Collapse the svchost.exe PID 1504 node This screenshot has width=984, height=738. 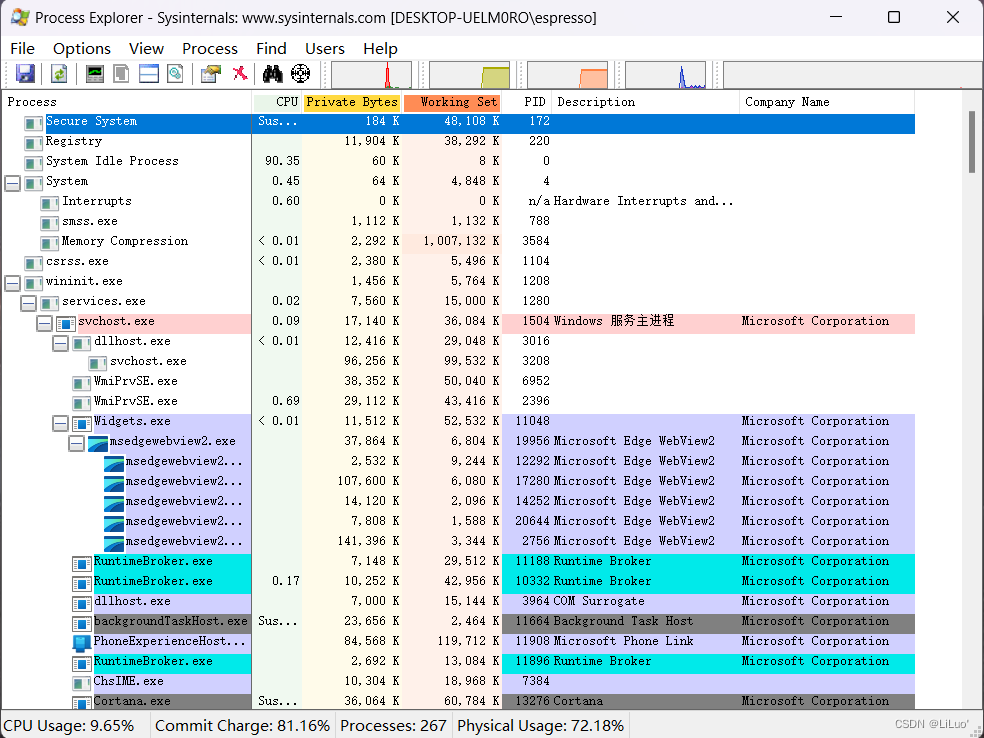[44, 323]
